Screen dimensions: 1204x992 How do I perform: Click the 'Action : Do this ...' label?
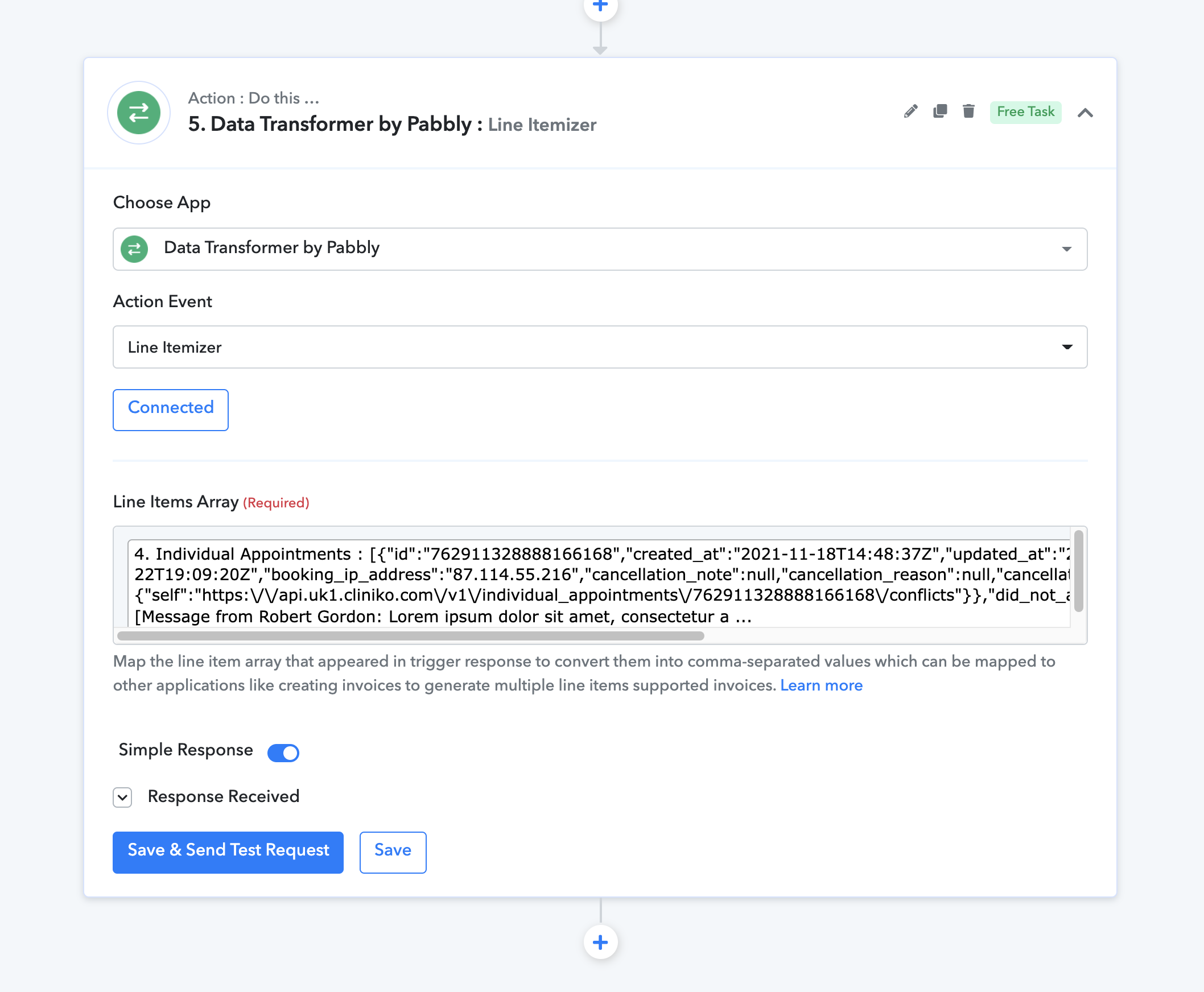pos(254,98)
